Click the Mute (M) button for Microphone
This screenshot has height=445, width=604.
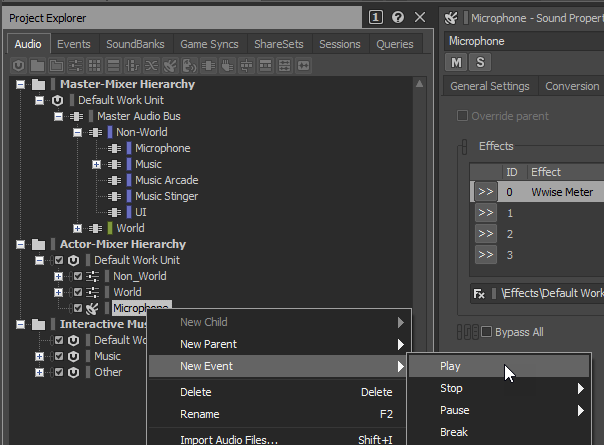pyautogui.click(x=457, y=63)
